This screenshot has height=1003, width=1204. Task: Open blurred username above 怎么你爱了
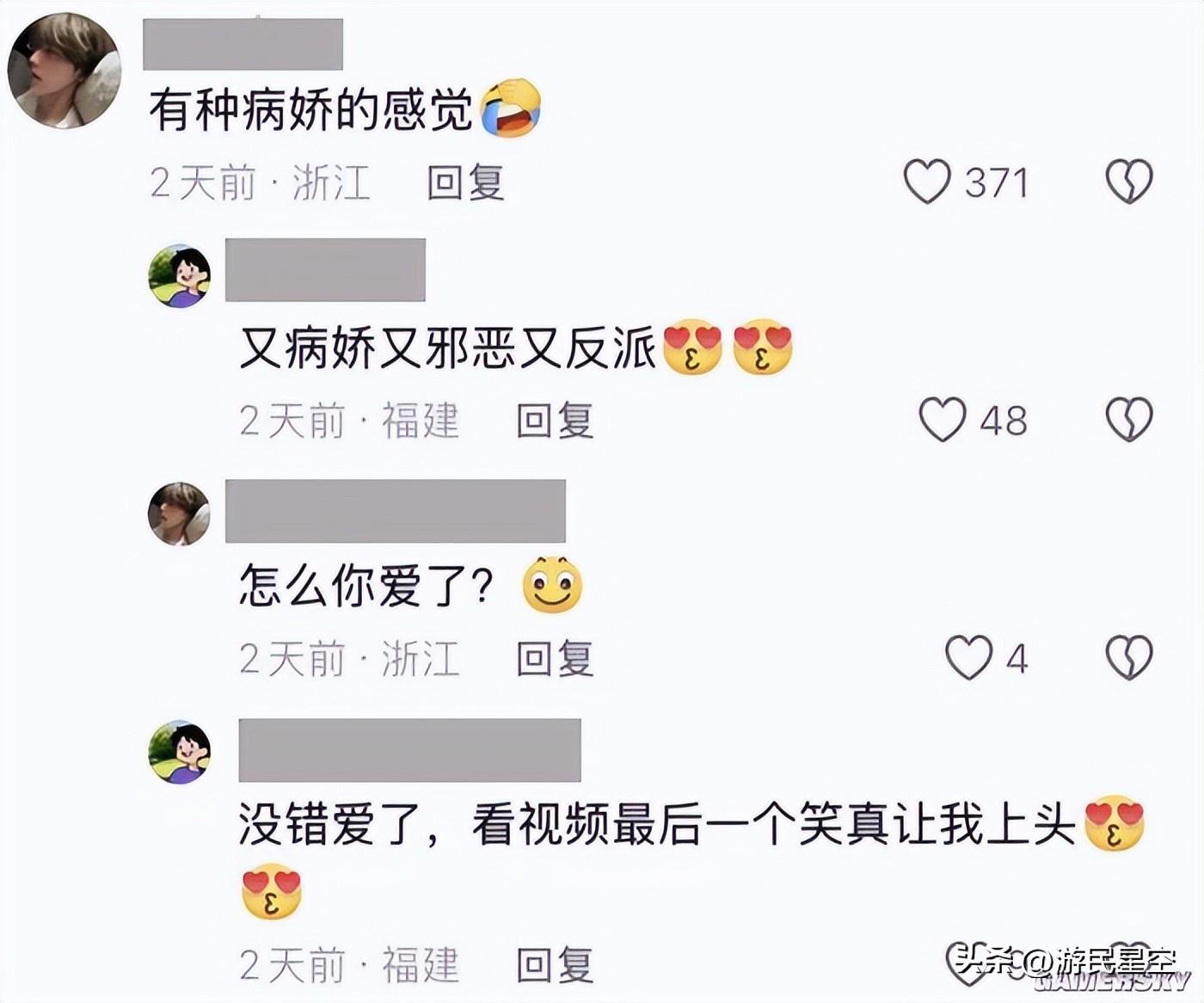[396, 511]
